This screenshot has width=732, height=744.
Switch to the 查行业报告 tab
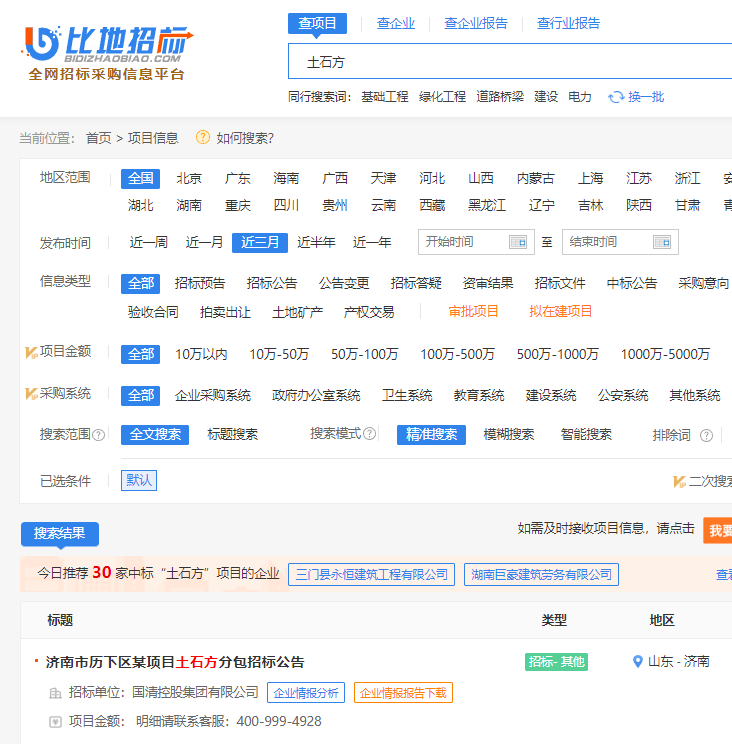568,23
